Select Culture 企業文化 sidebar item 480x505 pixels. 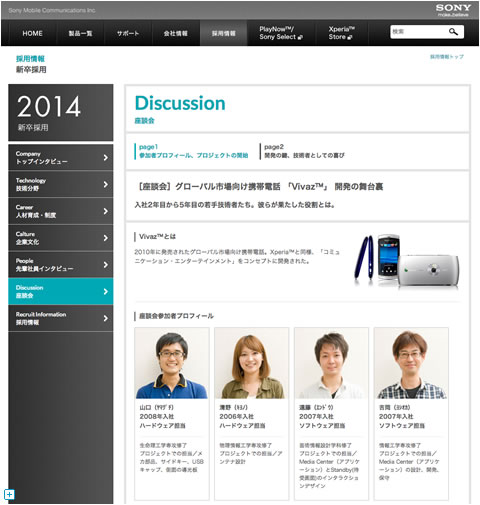pos(61,238)
